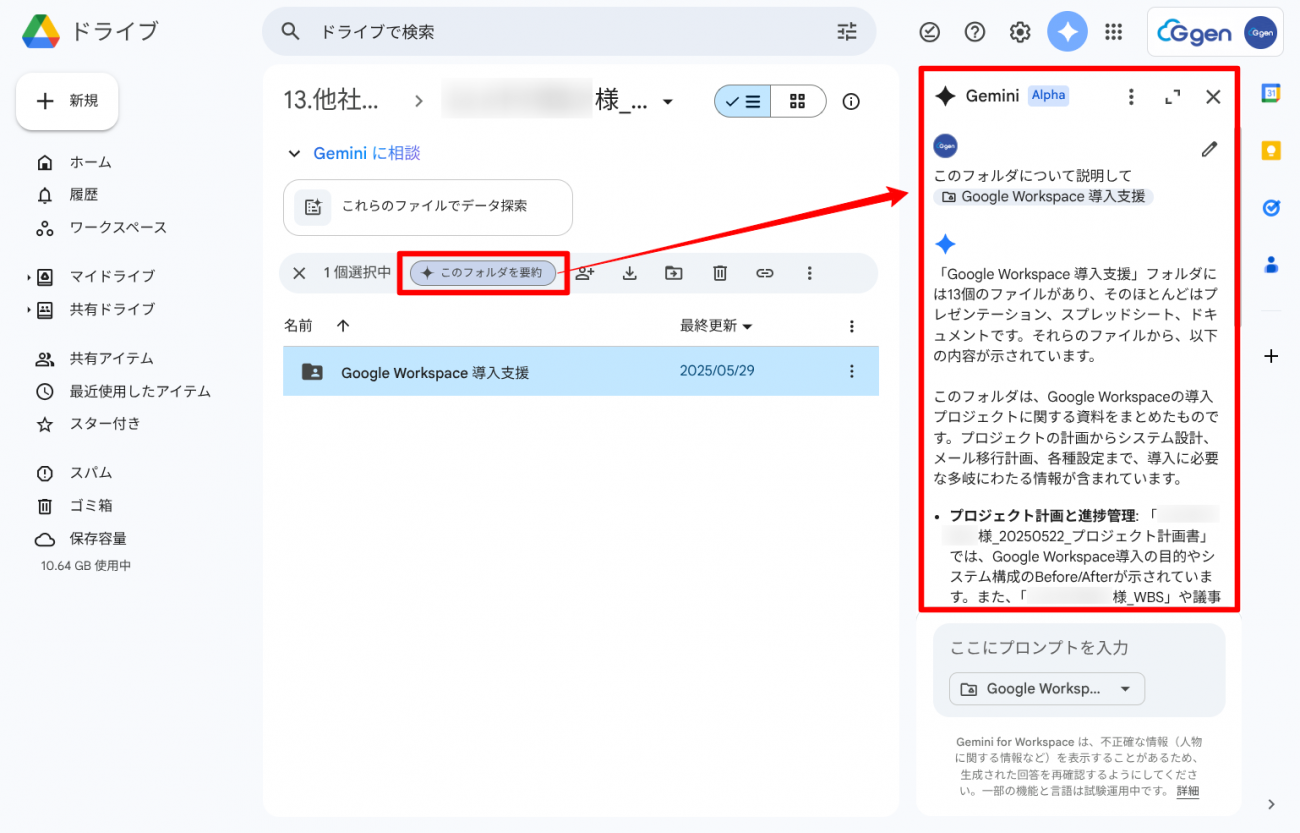Open list column more options icon
Image resolution: width=1300 pixels, height=833 pixels.
(852, 326)
